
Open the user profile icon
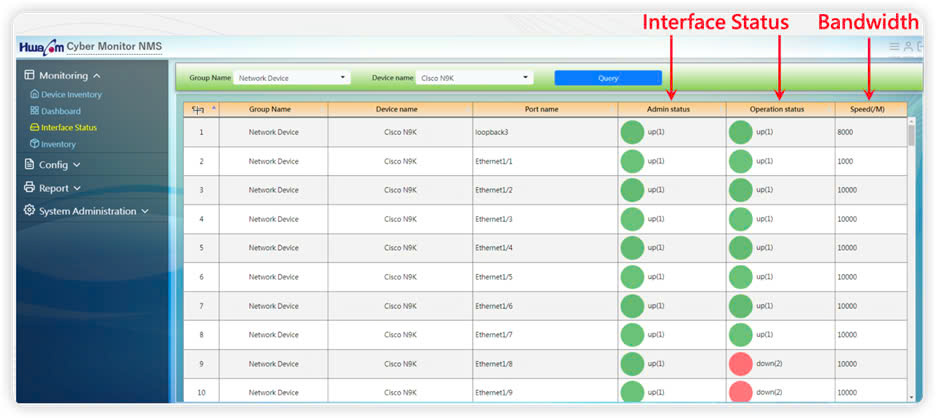point(908,46)
